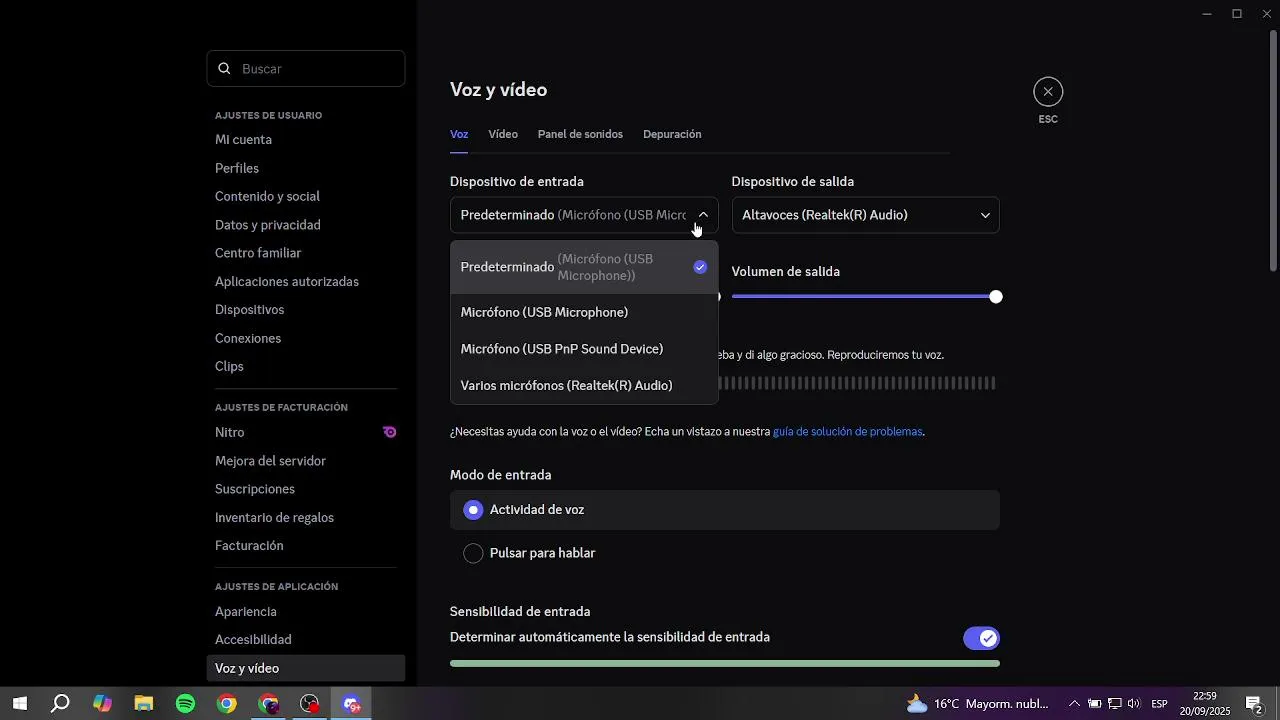Click the battery tray icon
The image size is (1280, 720).
(x=1094, y=704)
